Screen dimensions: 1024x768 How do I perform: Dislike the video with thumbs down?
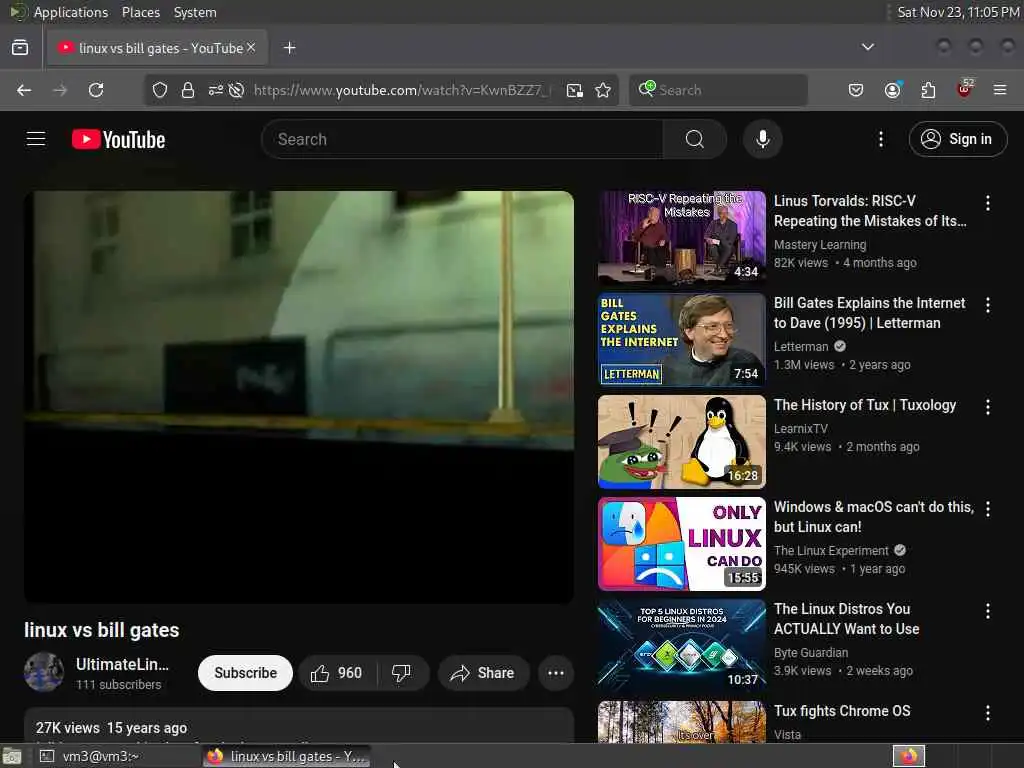tap(402, 673)
